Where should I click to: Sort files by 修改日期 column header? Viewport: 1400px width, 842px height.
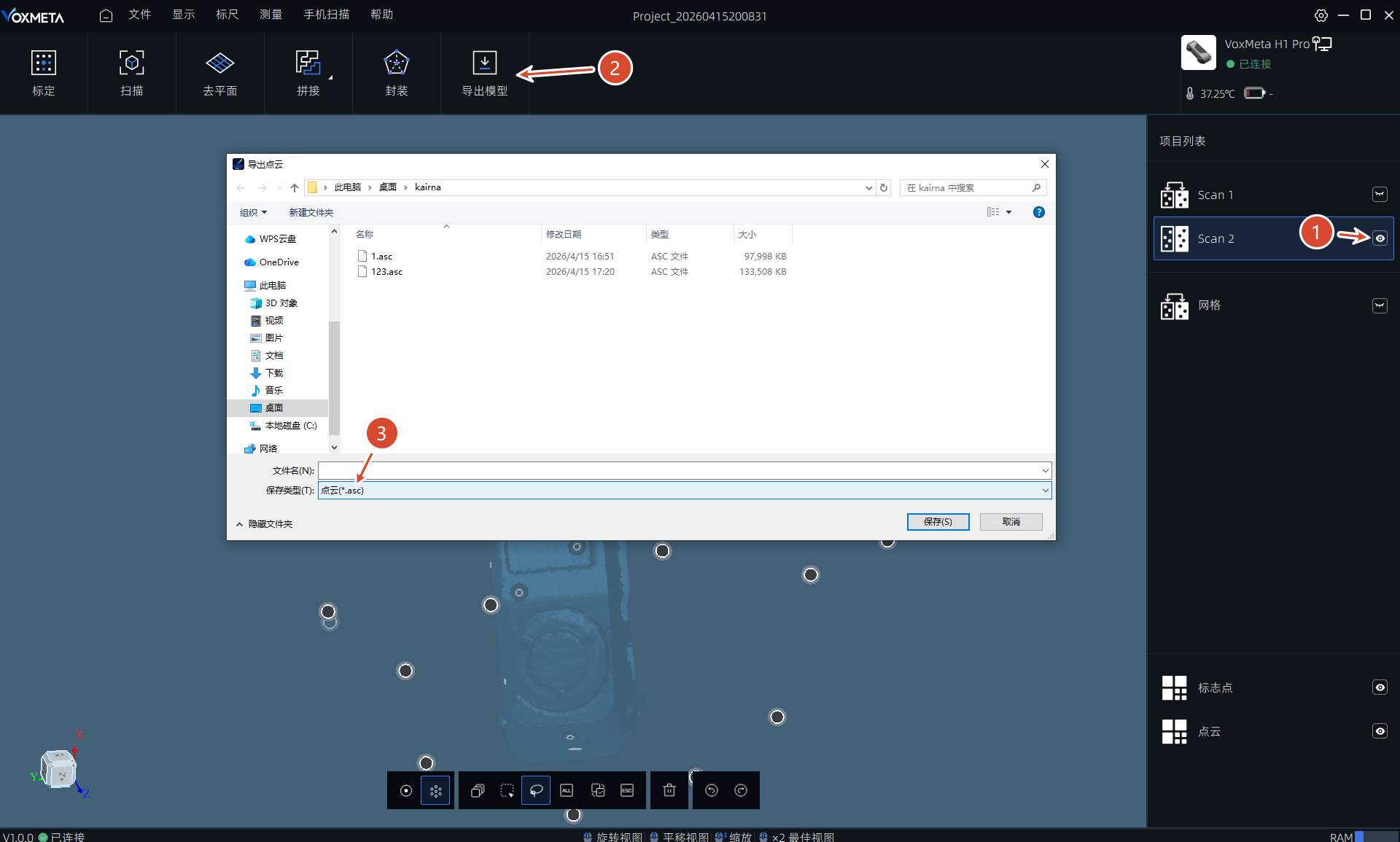click(594, 234)
